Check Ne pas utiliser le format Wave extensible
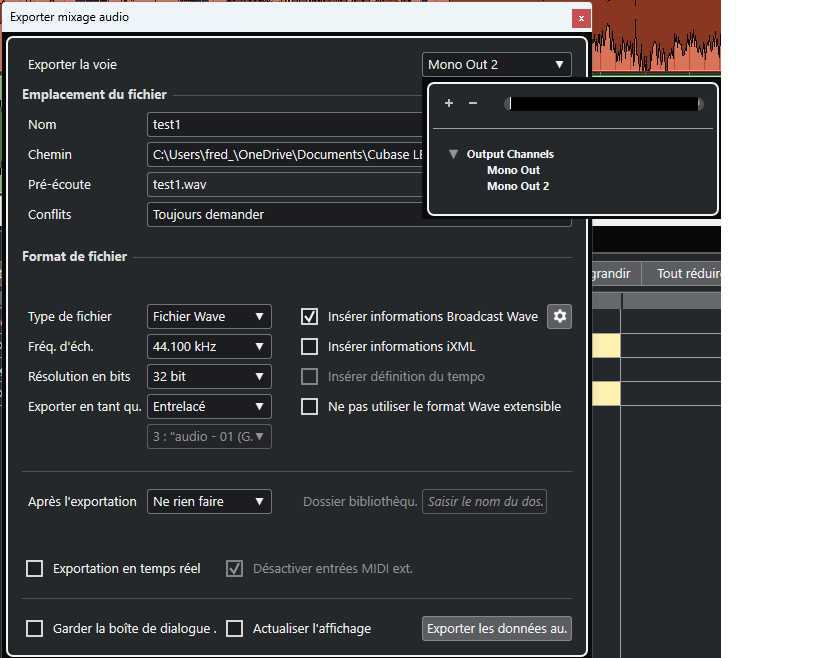This screenshot has height=658, width=825. [310, 407]
